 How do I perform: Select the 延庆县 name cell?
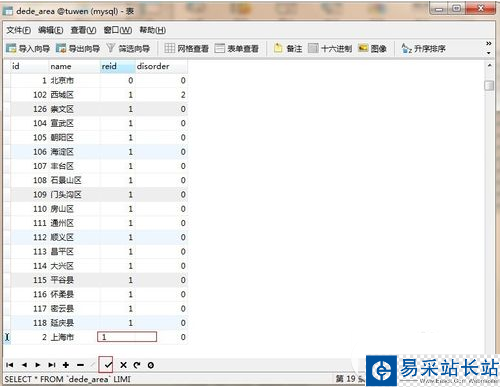point(74,323)
